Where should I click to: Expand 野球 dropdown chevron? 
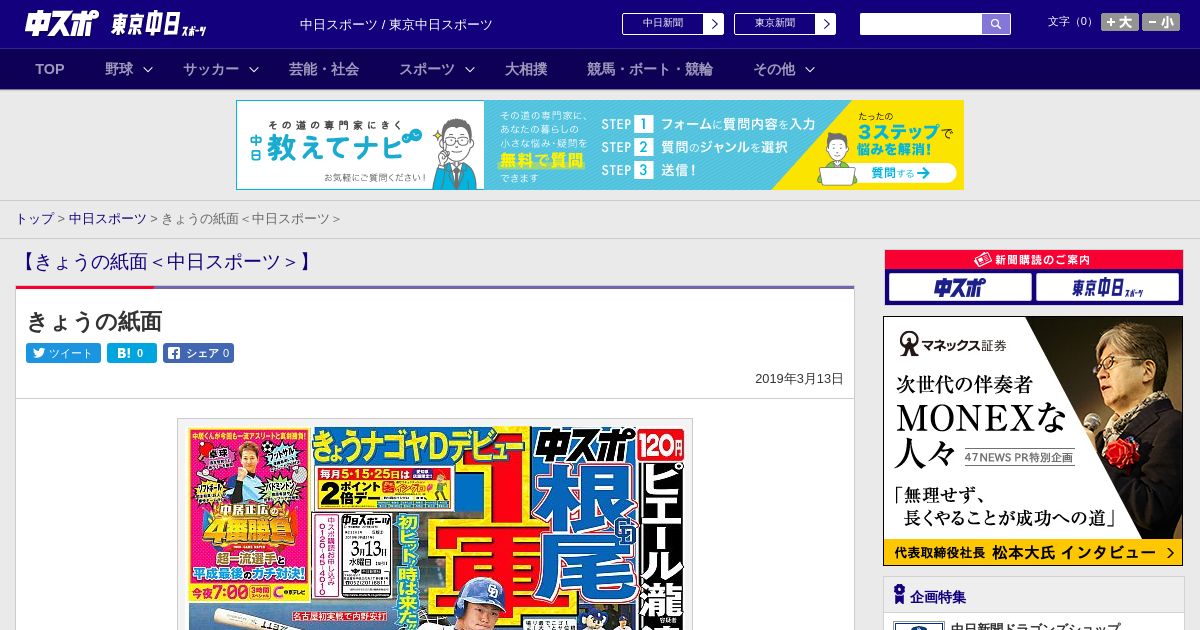(x=148, y=69)
